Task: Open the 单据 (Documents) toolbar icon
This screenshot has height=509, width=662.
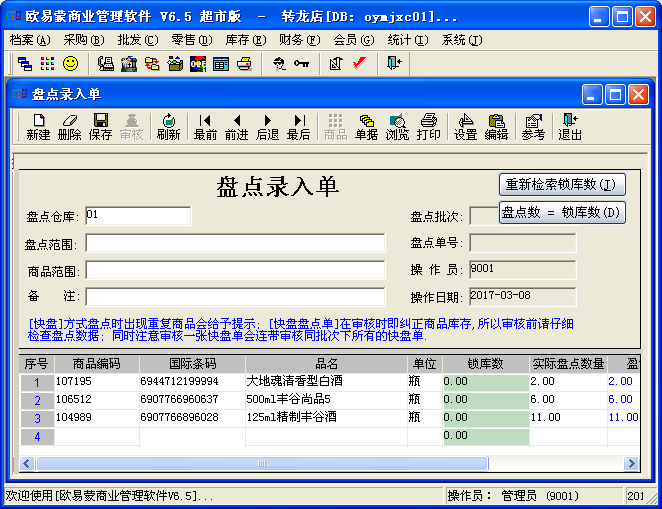Action: [x=366, y=127]
